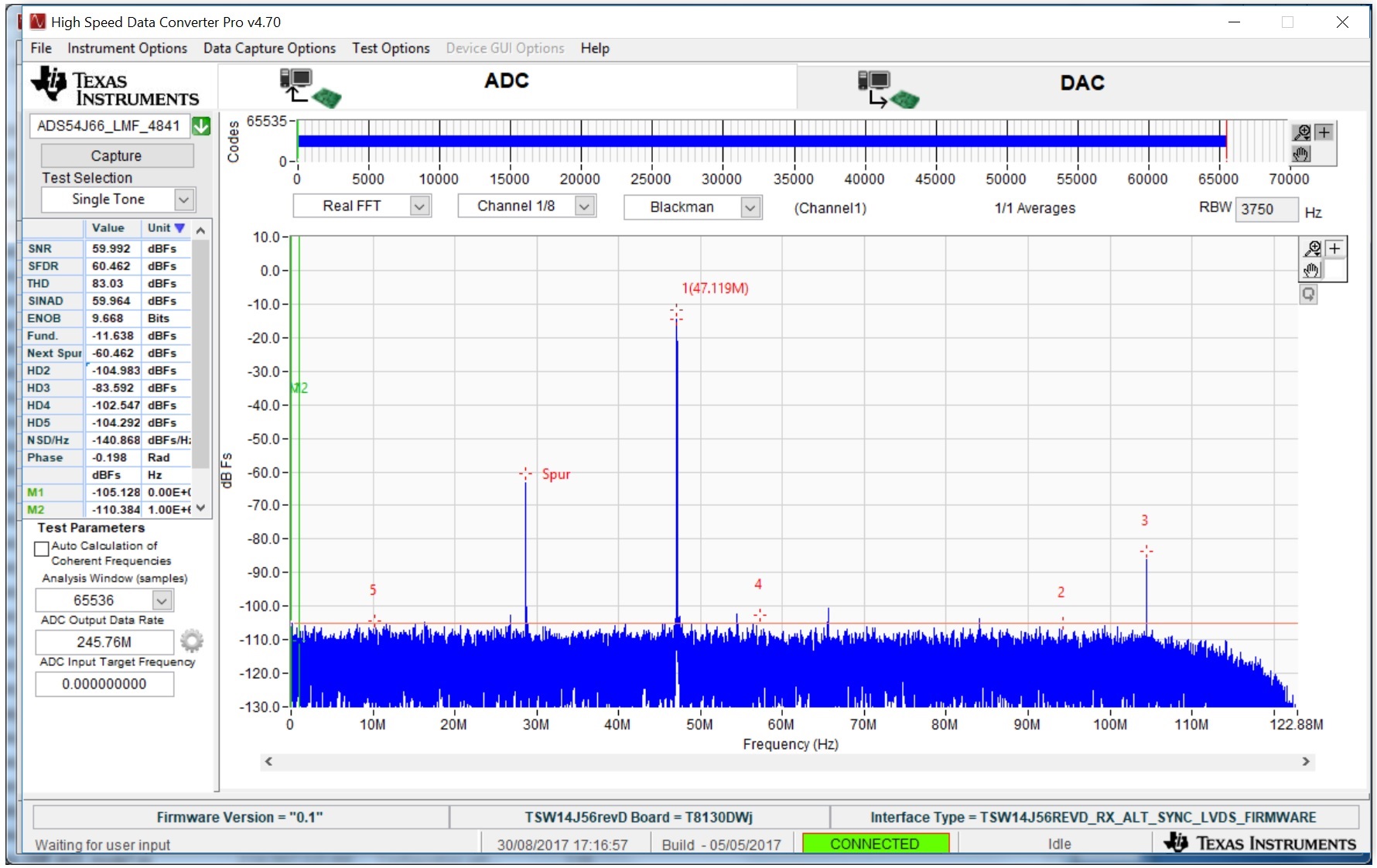Click harmonic marker 5 on the FFT plot
Image resolution: width=1377 pixels, height=868 pixels.
pyautogui.click(x=374, y=620)
